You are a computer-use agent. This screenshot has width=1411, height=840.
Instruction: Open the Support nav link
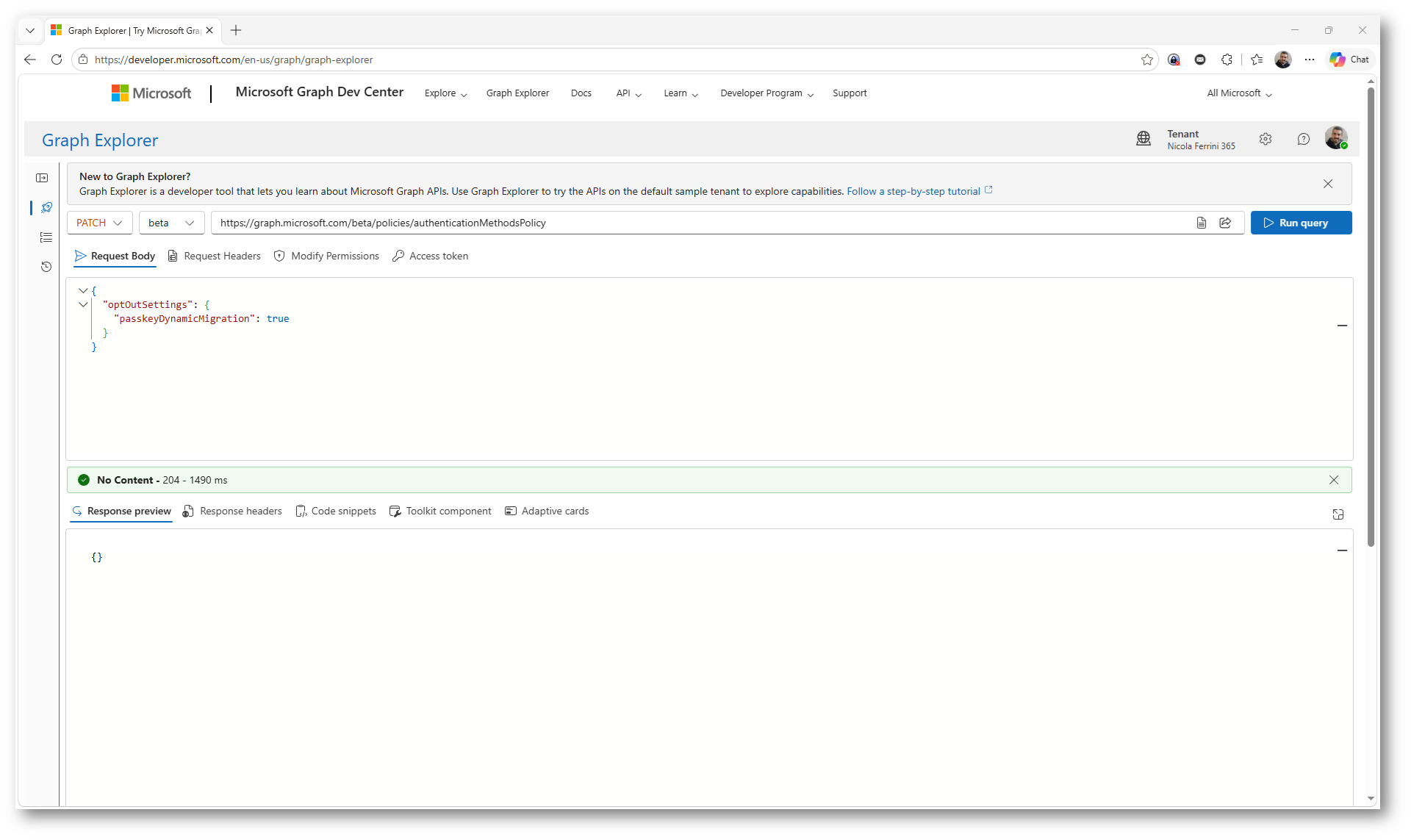pyautogui.click(x=850, y=93)
